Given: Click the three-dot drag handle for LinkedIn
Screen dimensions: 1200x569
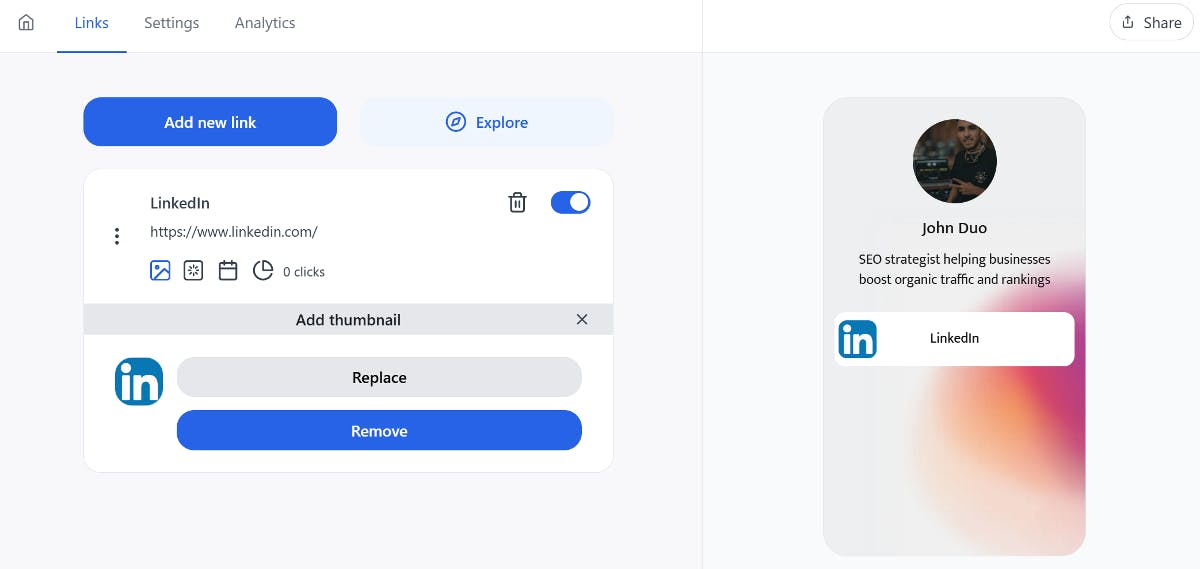Looking at the screenshot, I should point(117,236).
